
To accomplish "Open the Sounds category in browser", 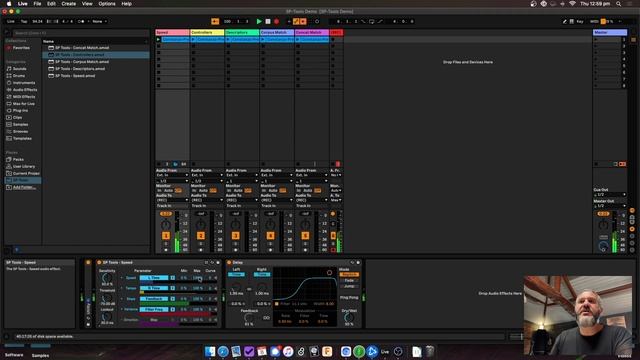I will (19, 69).
